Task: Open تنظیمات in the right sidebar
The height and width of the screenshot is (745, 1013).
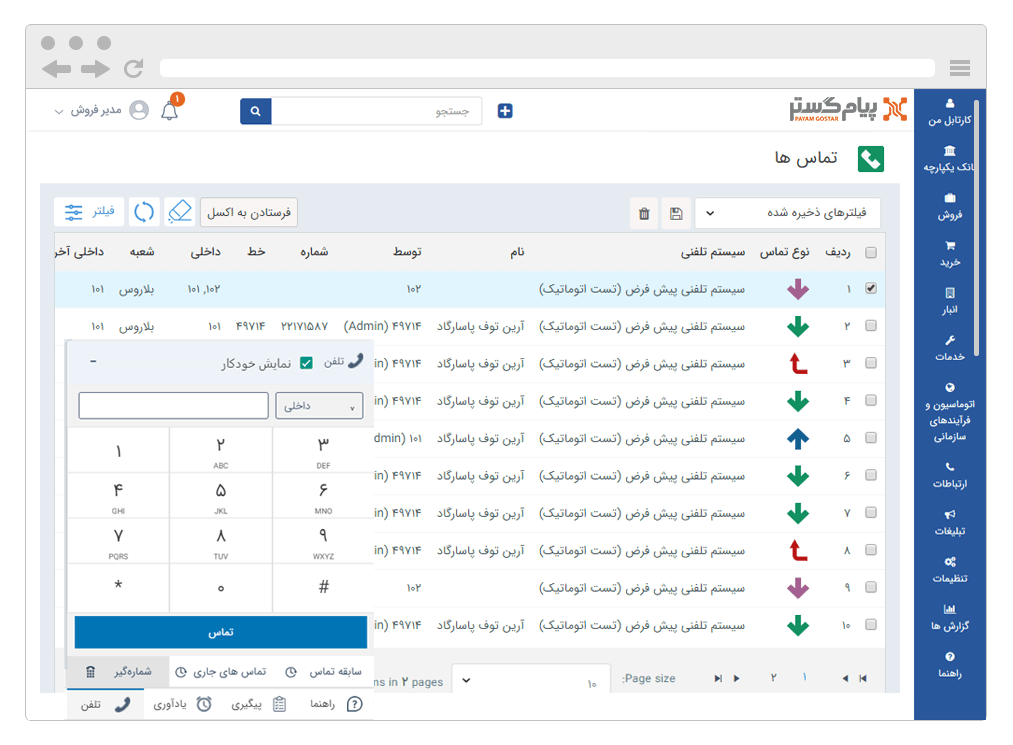Action: [948, 568]
